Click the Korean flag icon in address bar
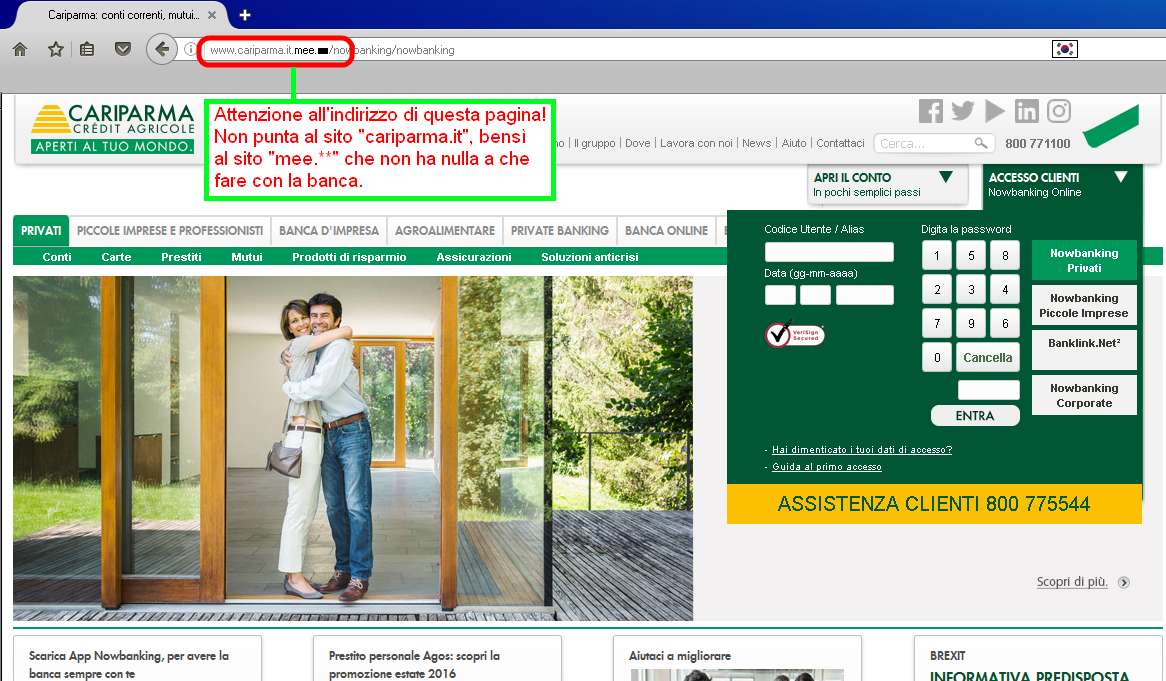This screenshot has height=681, width=1166. [x=1065, y=49]
